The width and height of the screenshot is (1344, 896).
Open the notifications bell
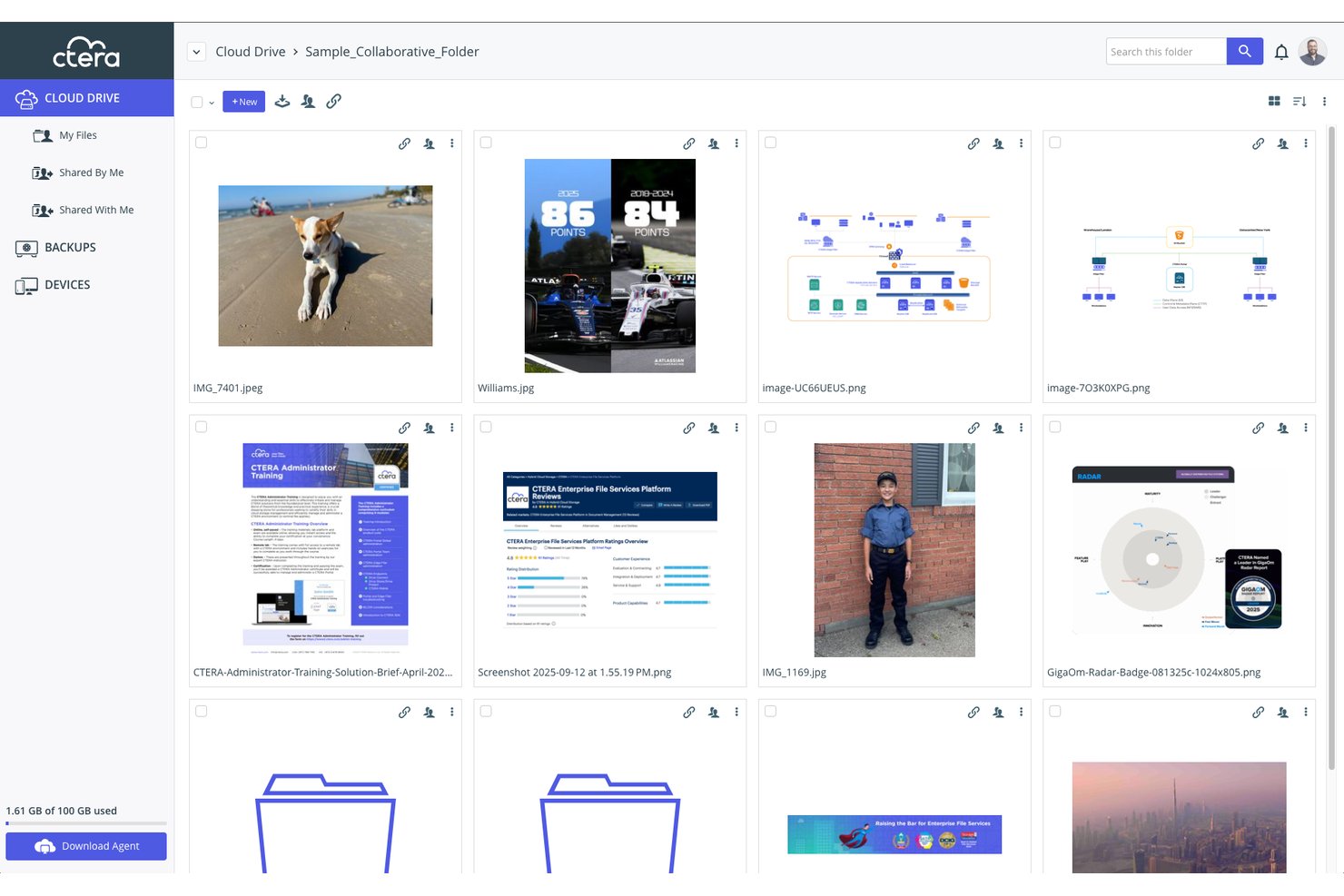pyautogui.click(x=1281, y=52)
